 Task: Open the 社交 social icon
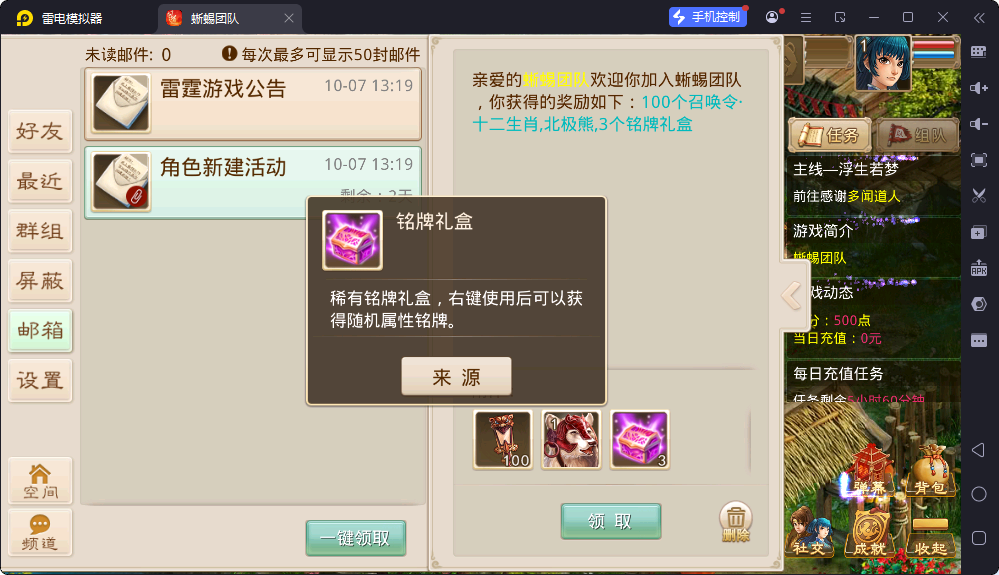point(809,531)
